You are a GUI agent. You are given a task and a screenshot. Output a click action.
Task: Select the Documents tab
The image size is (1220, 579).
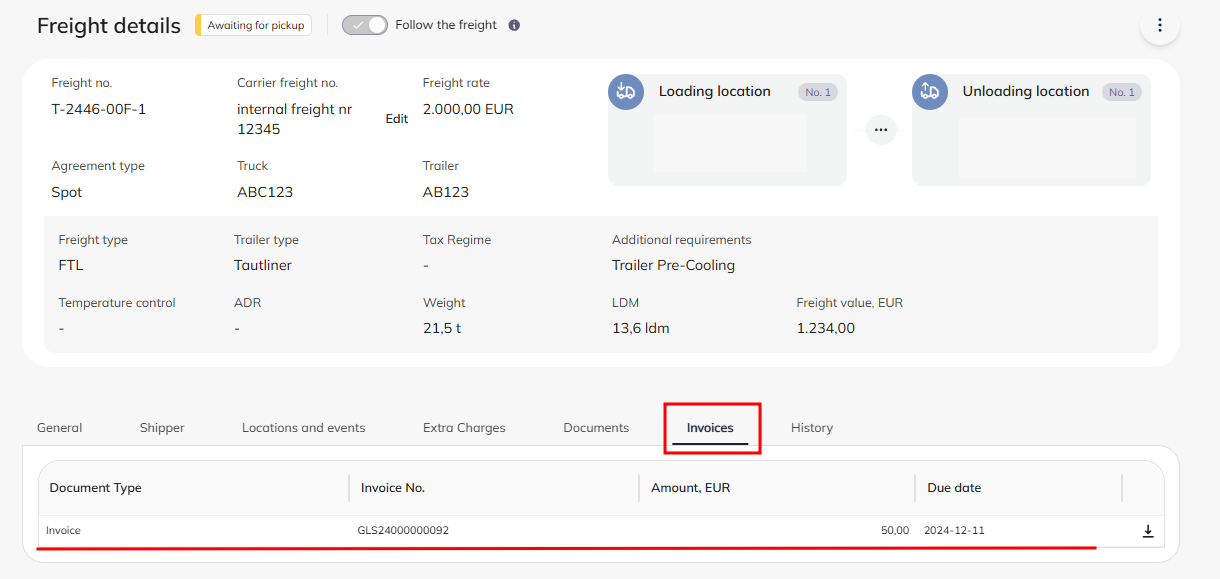(596, 428)
